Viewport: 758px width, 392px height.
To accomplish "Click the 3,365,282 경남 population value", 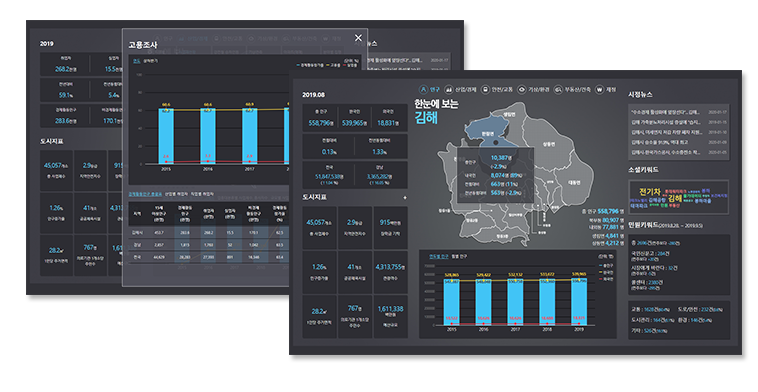I will [x=379, y=177].
